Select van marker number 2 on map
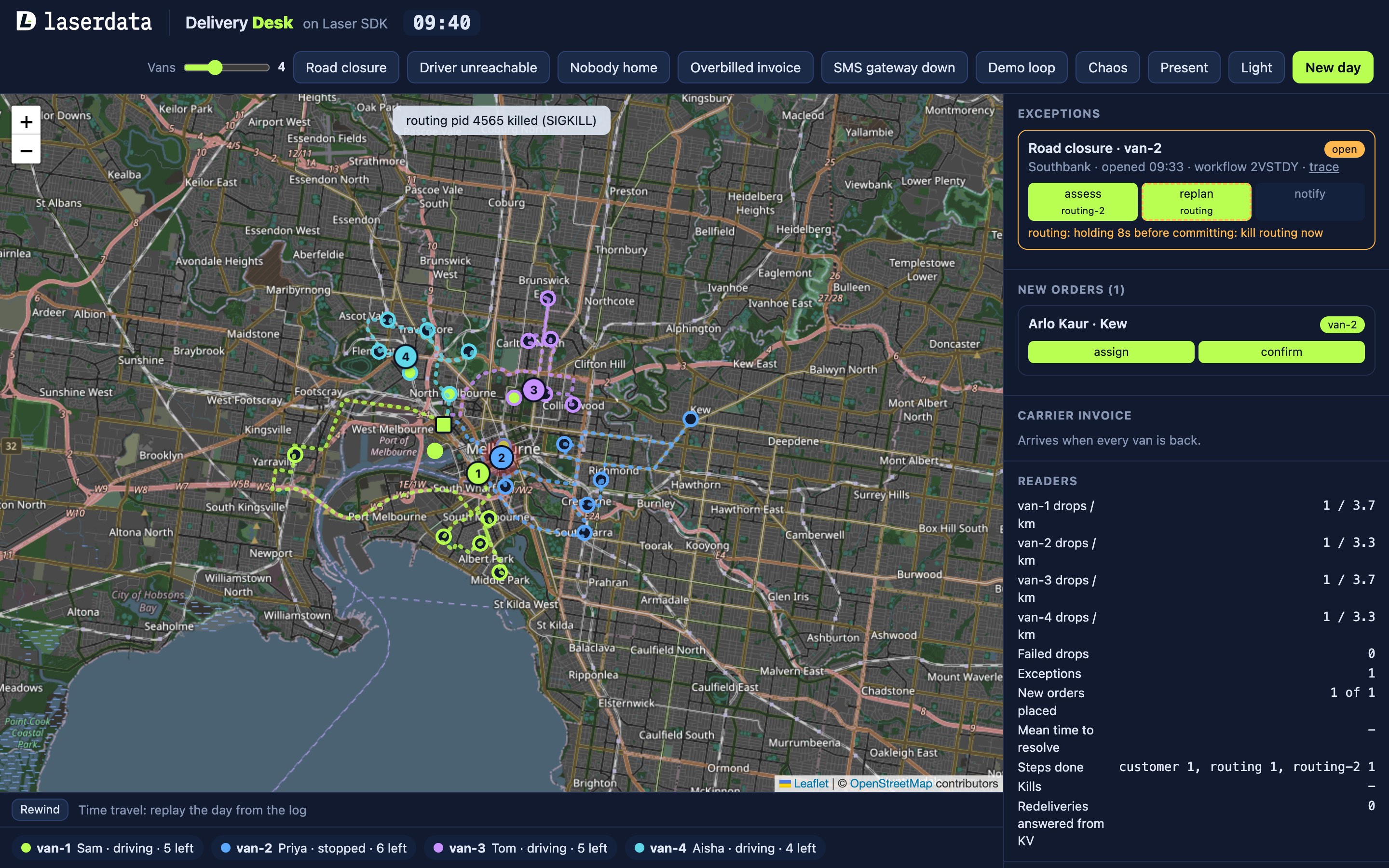The width and height of the screenshot is (1389, 868). (501, 458)
